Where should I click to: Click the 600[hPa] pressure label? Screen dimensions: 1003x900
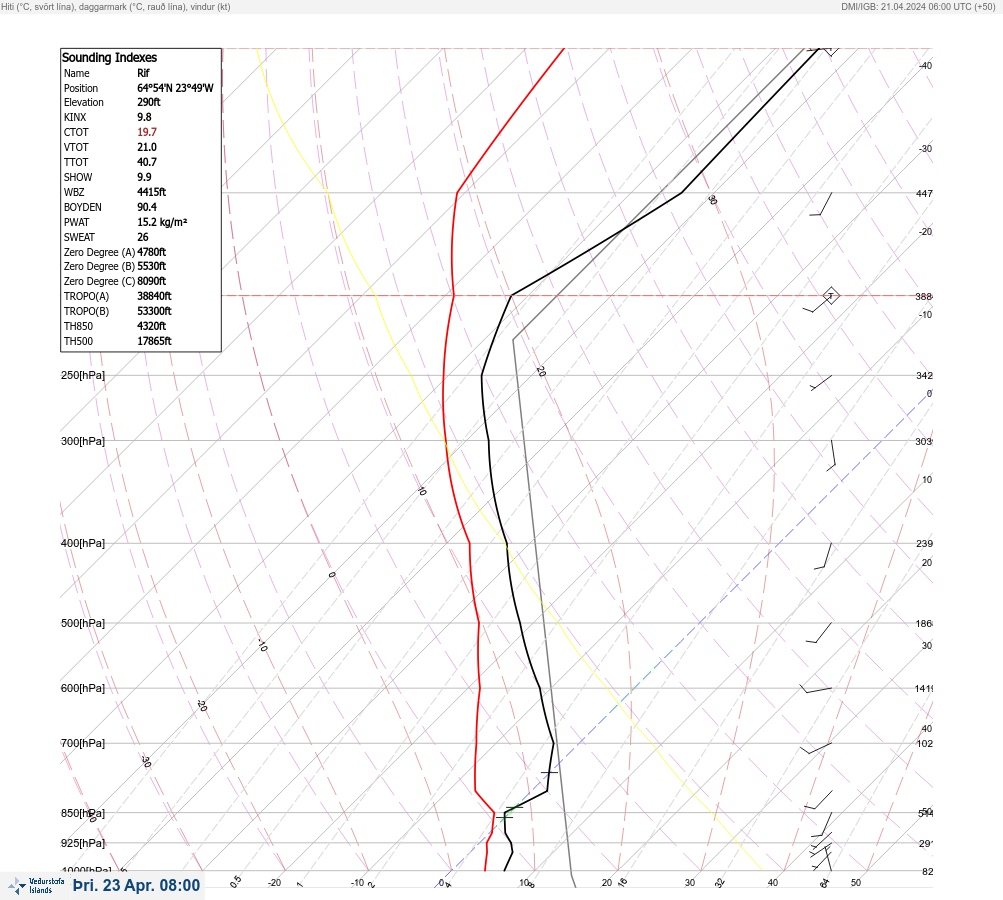83,688
